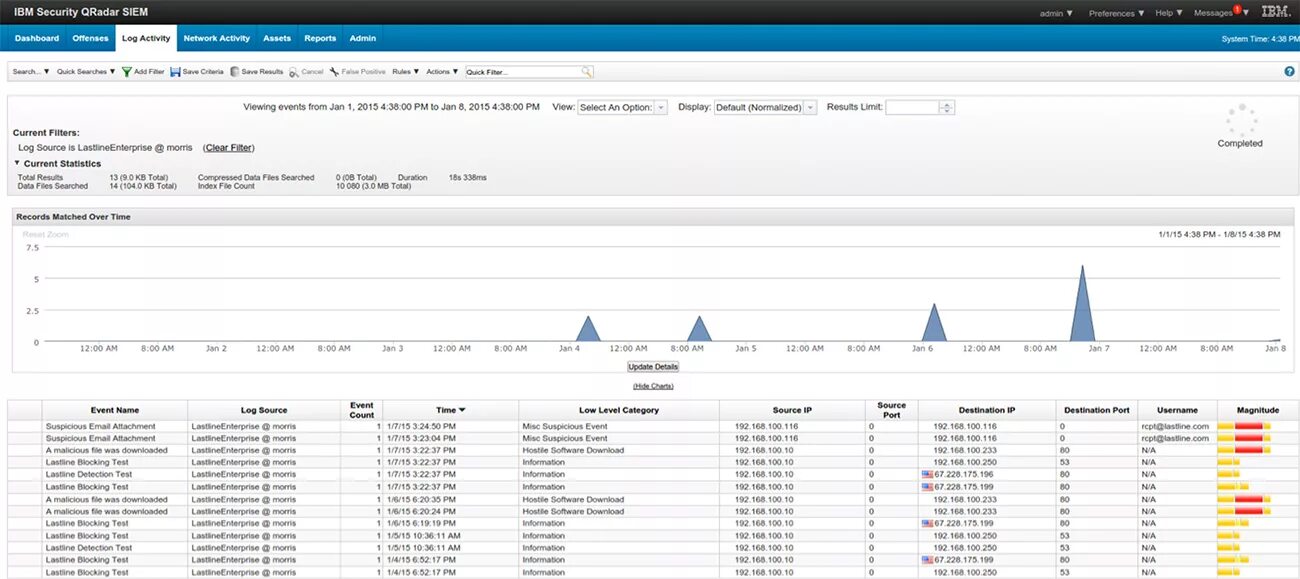Open the Help dropdown in header
Screen dimensions: 1300x579
[1169, 13]
